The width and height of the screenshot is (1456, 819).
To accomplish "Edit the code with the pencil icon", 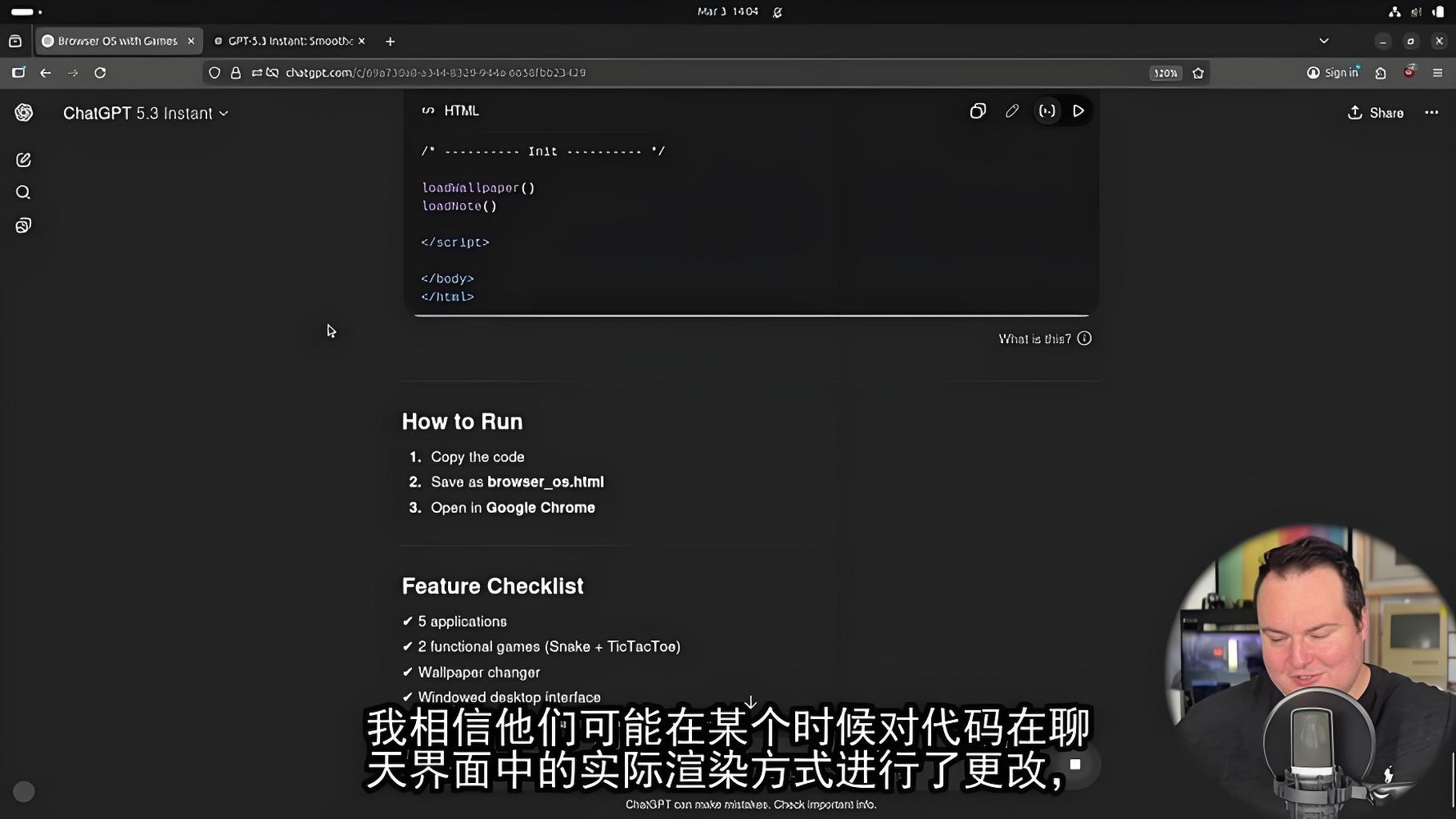I will click(x=1011, y=111).
